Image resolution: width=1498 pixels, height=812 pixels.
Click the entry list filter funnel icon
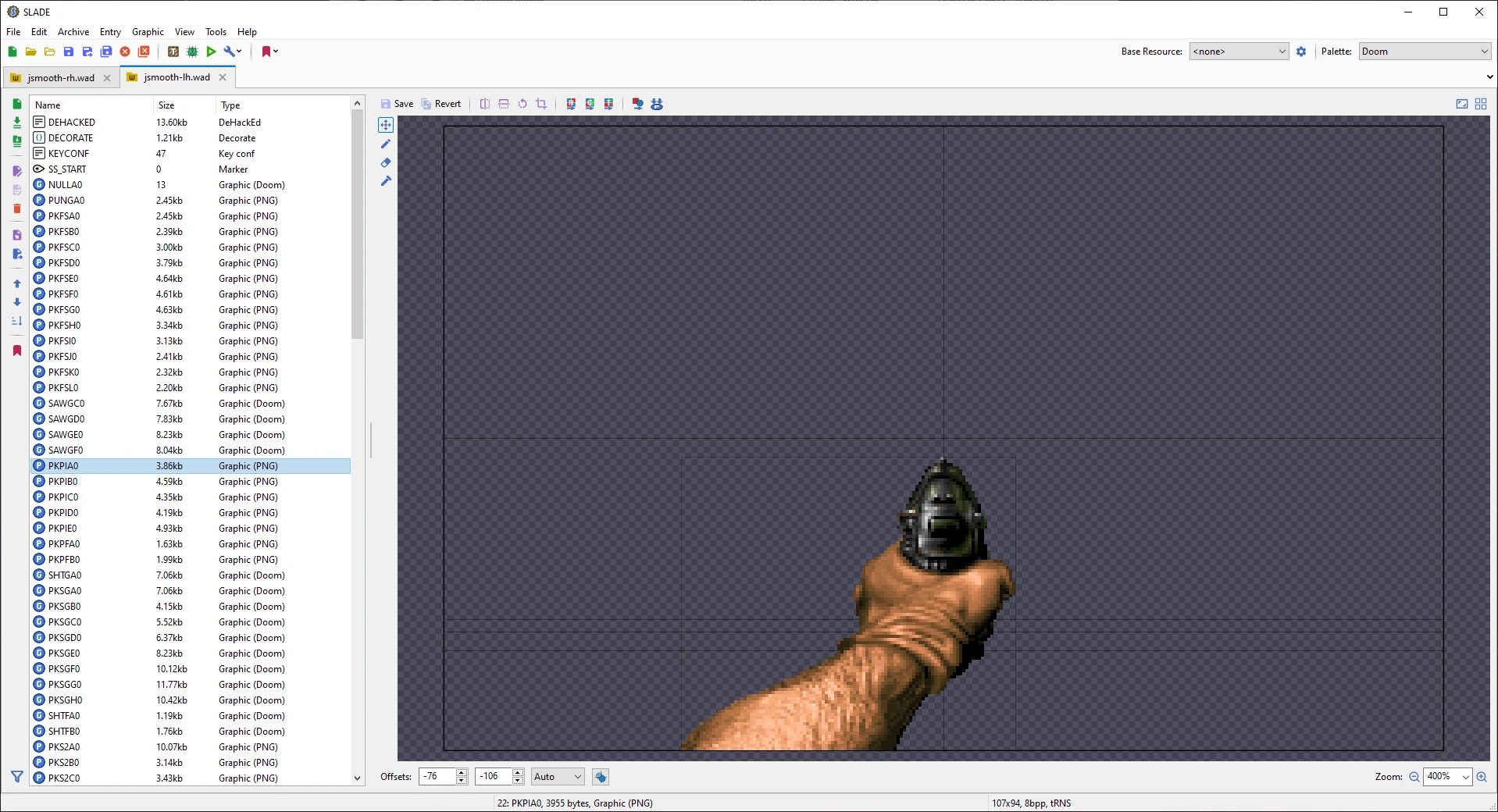[x=17, y=777]
